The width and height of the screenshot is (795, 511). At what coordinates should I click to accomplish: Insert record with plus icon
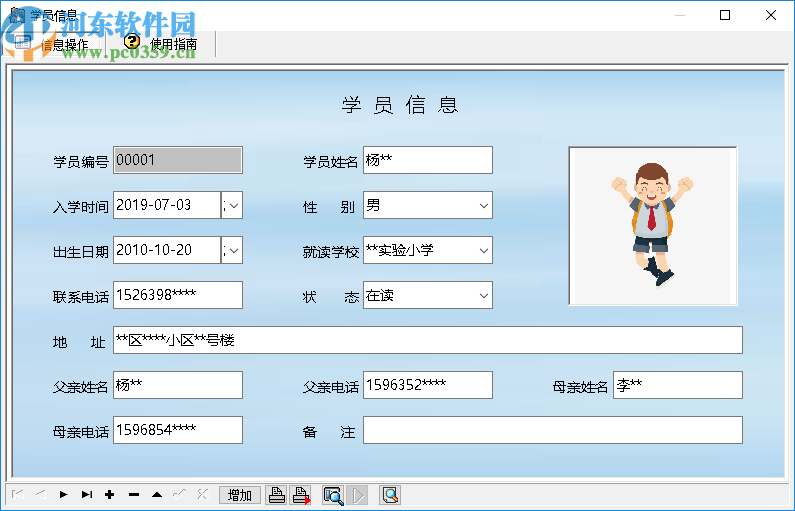click(110, 494)
